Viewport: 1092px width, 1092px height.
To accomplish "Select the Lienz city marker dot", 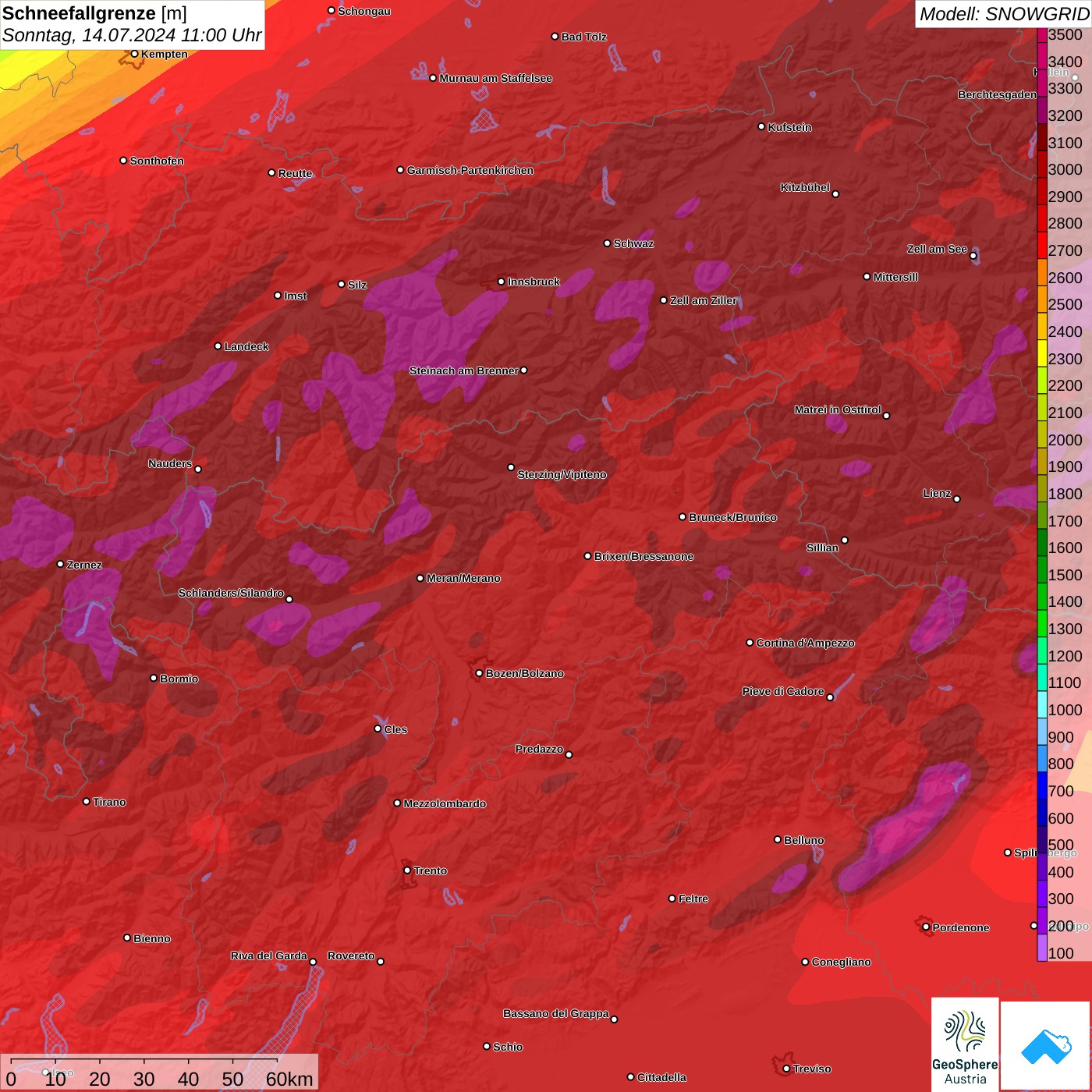I will [957, 499].
